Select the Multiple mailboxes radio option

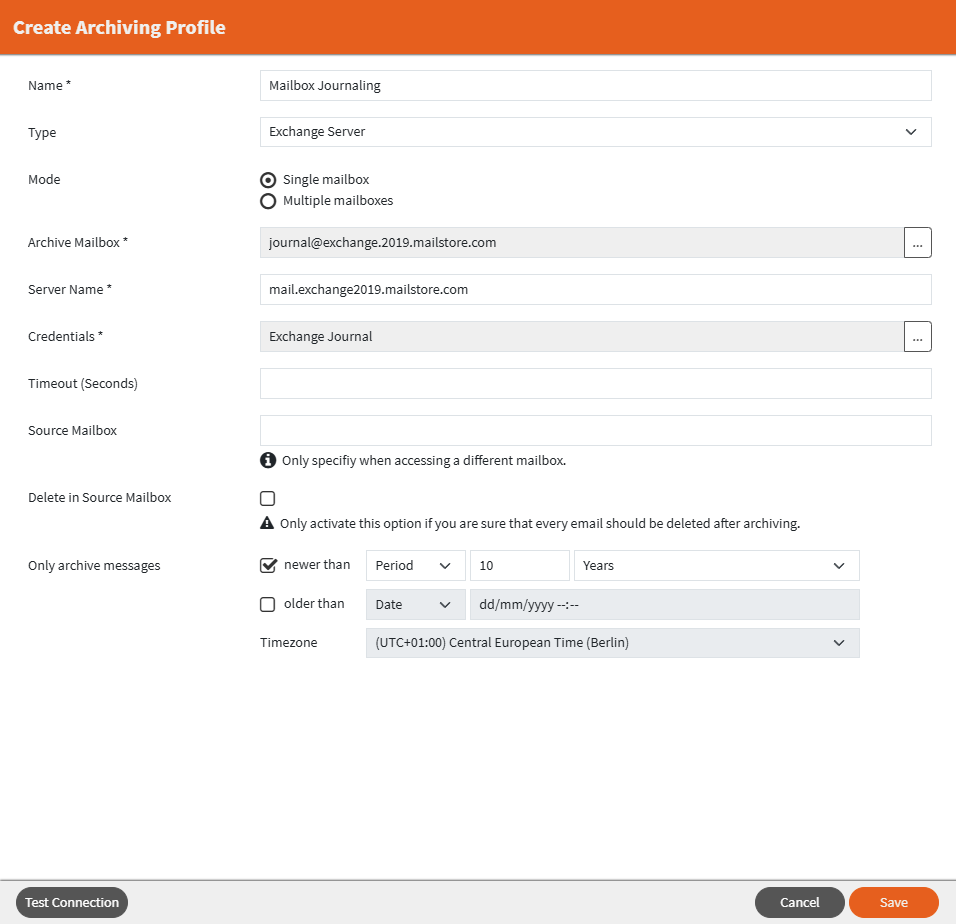(268, 201)
